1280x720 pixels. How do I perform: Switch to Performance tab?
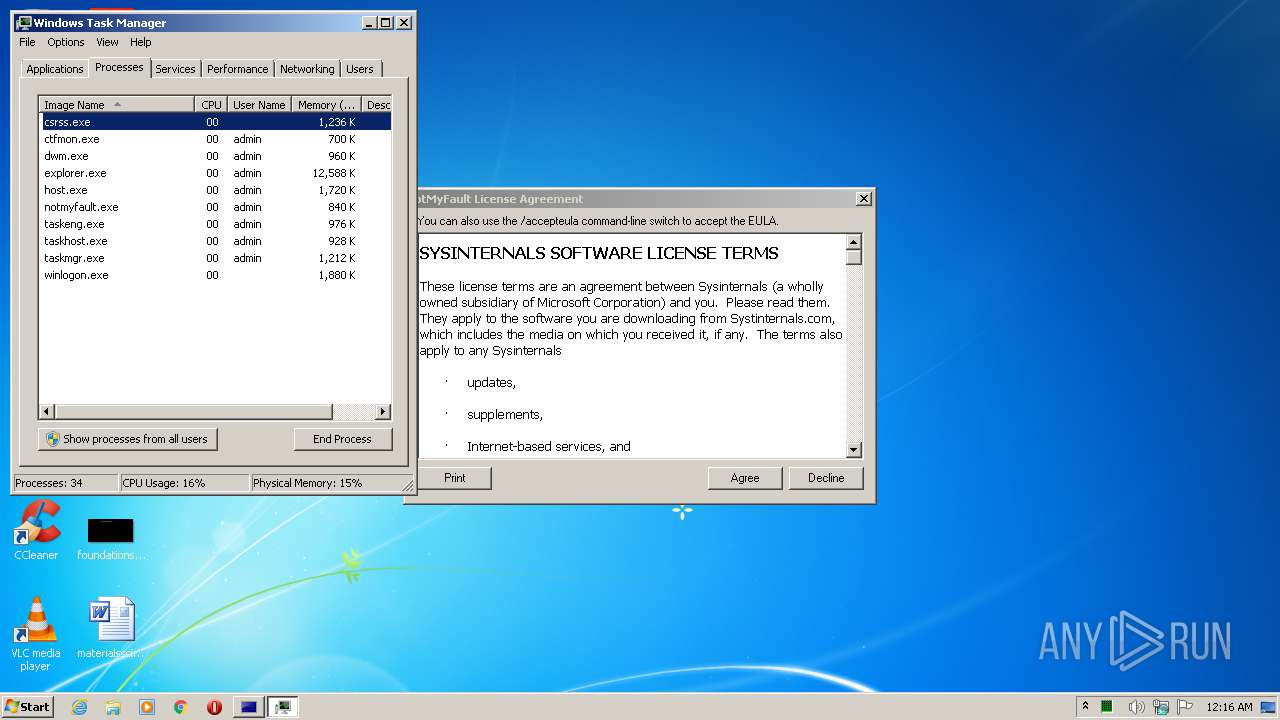click(x=237, y=69)
